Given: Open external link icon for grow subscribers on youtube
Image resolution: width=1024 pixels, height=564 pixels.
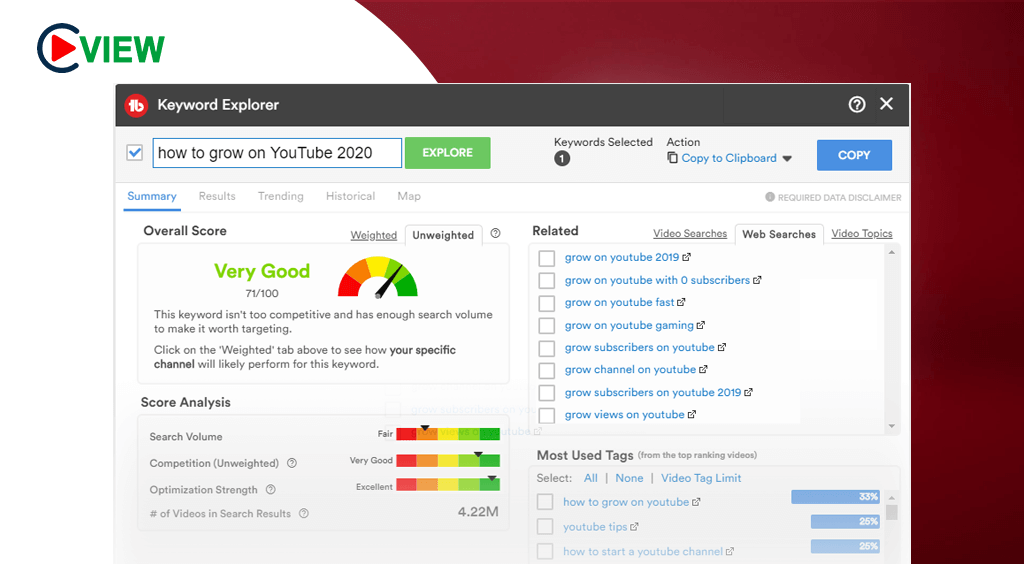Looking at the screenshot, I should tap(722, 347).
